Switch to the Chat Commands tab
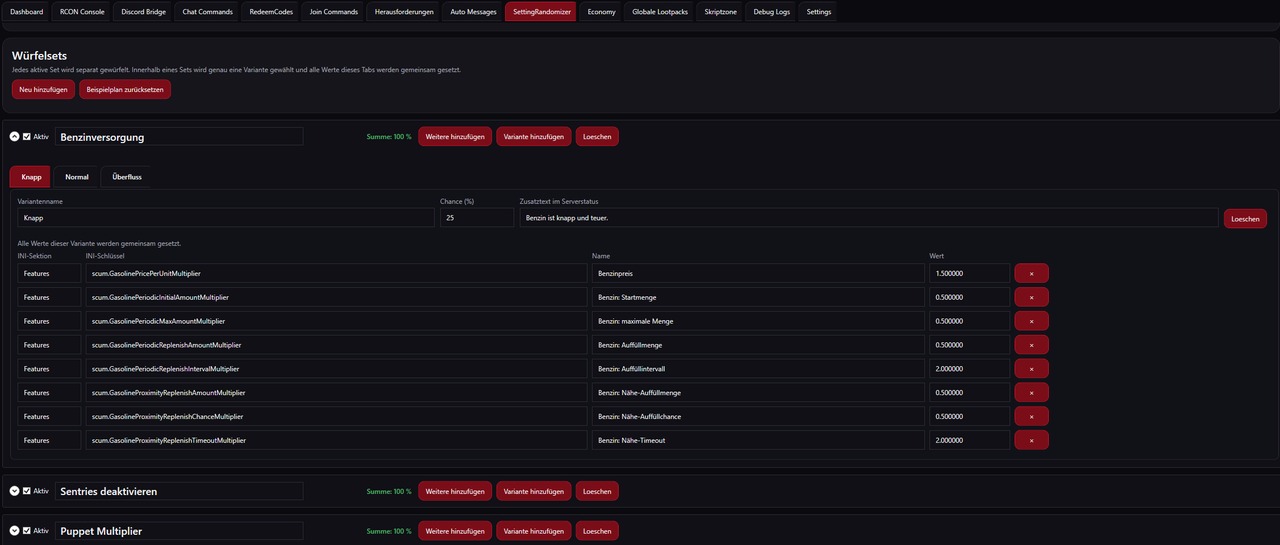Screen dimensions: 1280x545 pos(207,12)
